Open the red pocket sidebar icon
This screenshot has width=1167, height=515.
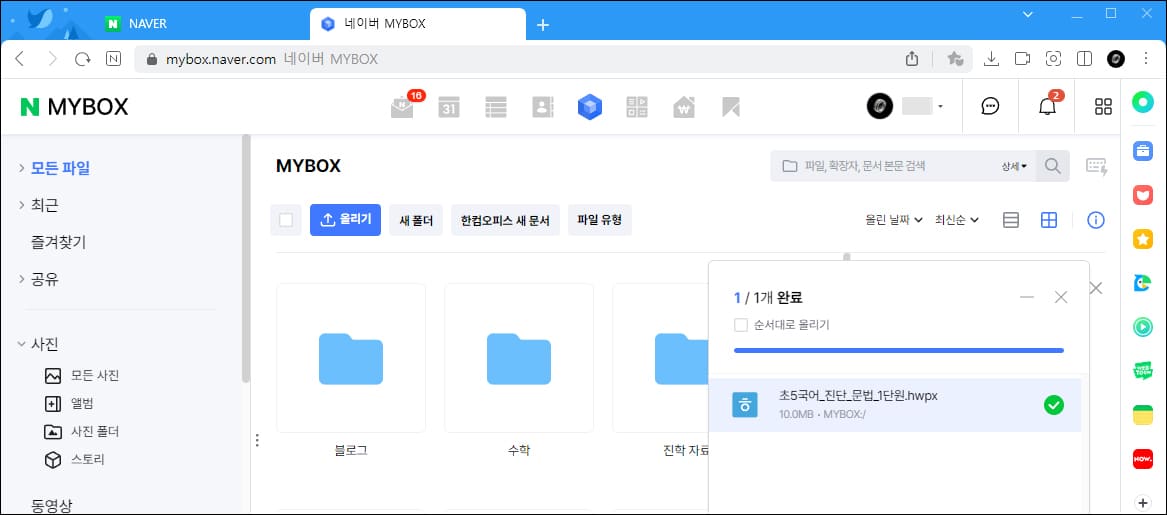tap(1142, 196)
